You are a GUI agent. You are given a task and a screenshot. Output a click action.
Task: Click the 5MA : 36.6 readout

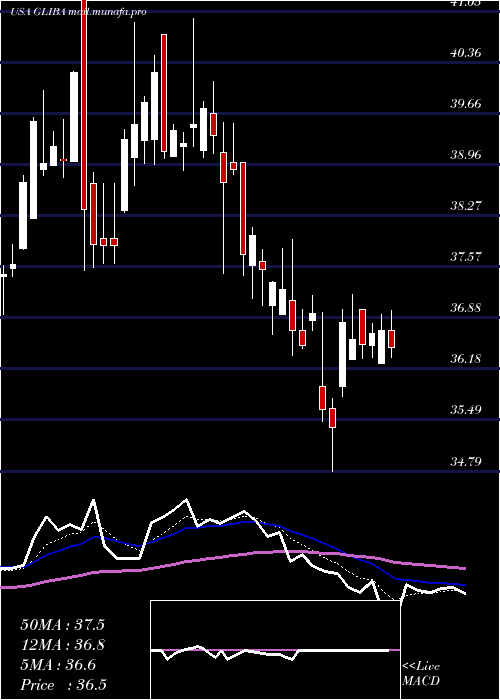58,665
